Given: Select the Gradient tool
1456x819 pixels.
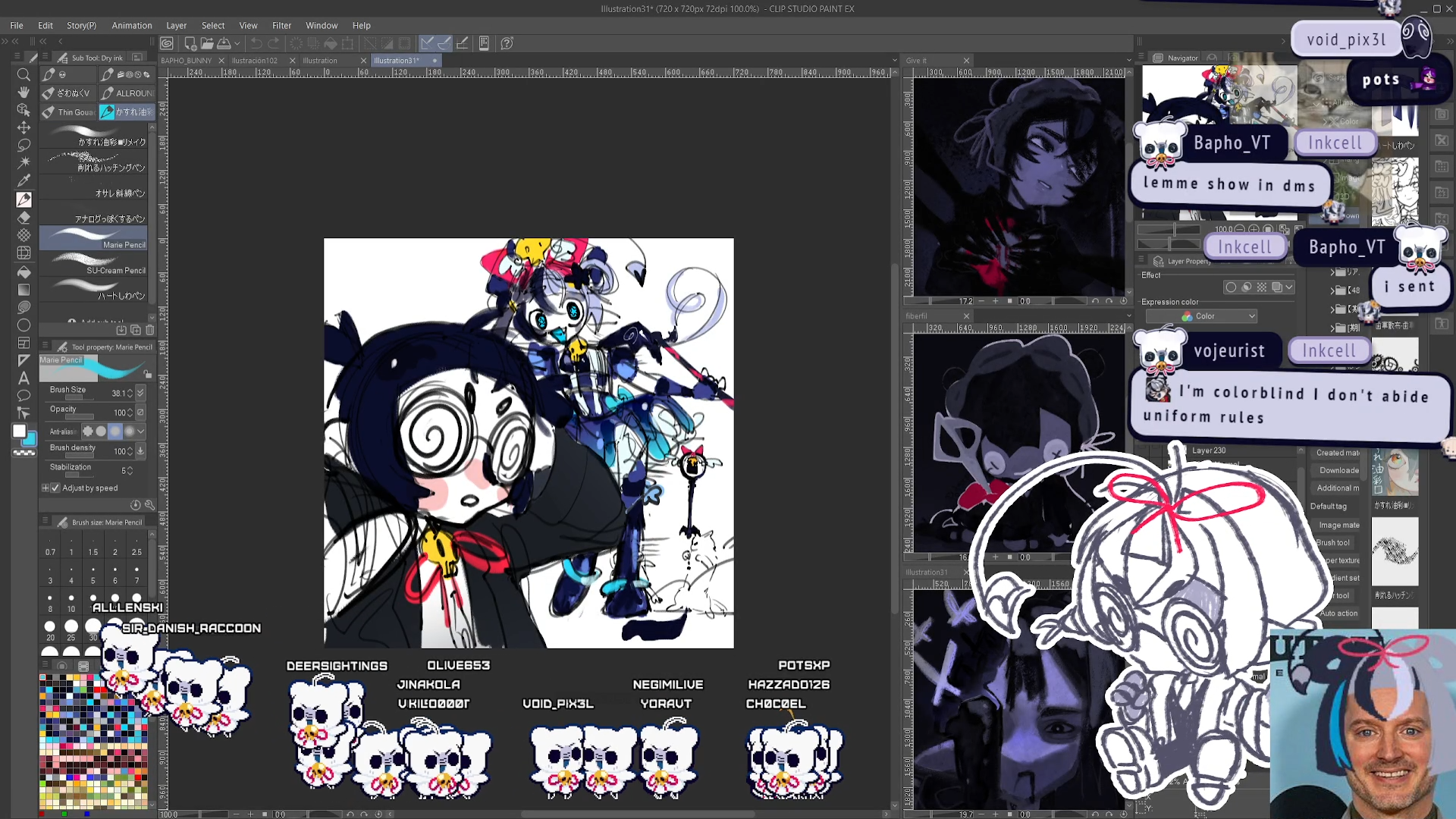Looking at the screenshot, I should 24,290.
